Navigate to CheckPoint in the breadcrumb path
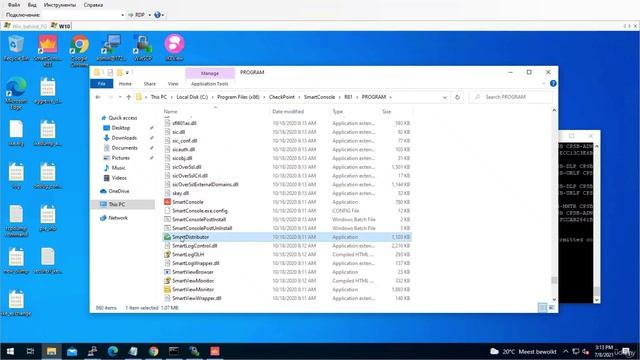The height and width of the screenshot is (360, 640). point(282,97)
